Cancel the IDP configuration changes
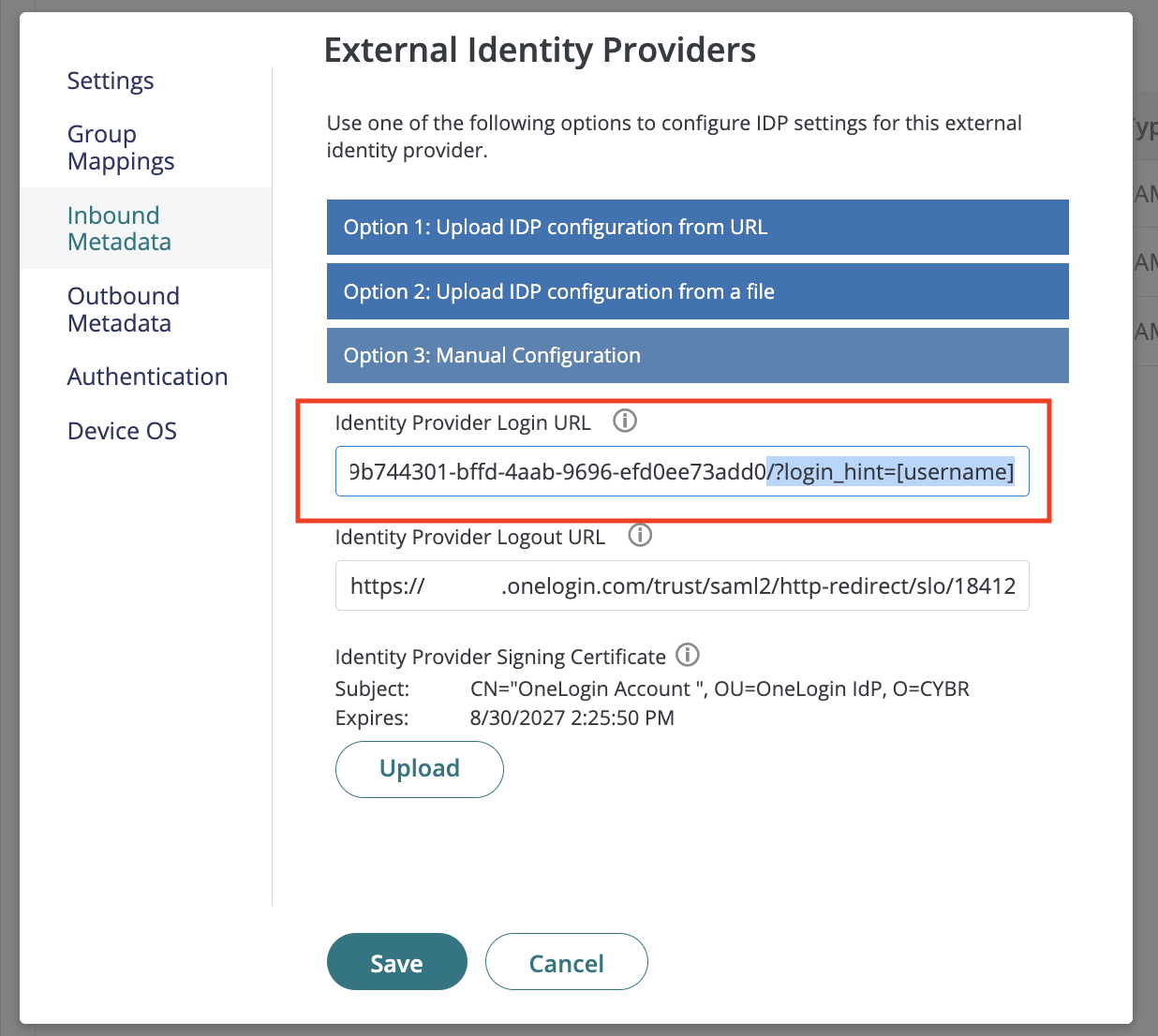The height and width of the screenshot is (1036, 1158). click(566, 962)
